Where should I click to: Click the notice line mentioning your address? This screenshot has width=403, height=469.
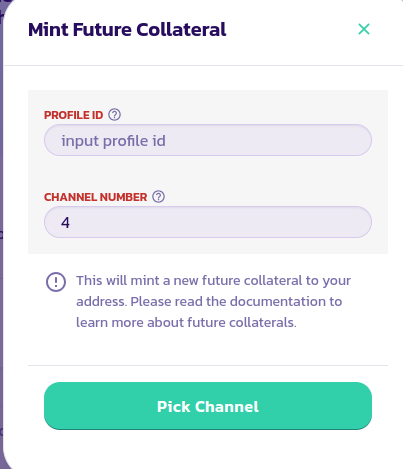click(x=213, y=280)
